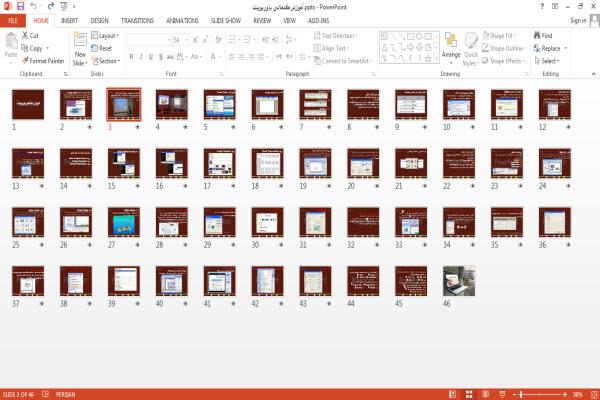Screen dimensions: 600x400
Task: Switch to Normal view in status bar
Action: [452, 394]
